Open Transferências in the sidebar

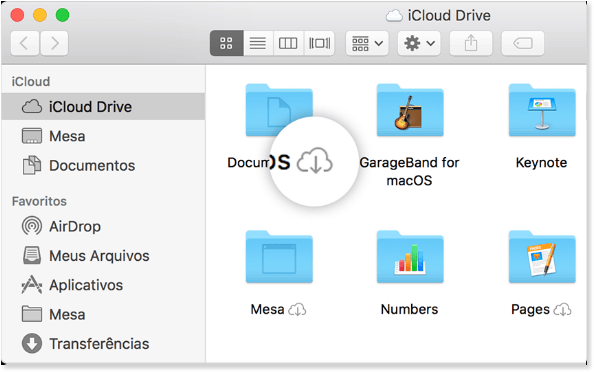pyautogui.click(x=103, y=344)
